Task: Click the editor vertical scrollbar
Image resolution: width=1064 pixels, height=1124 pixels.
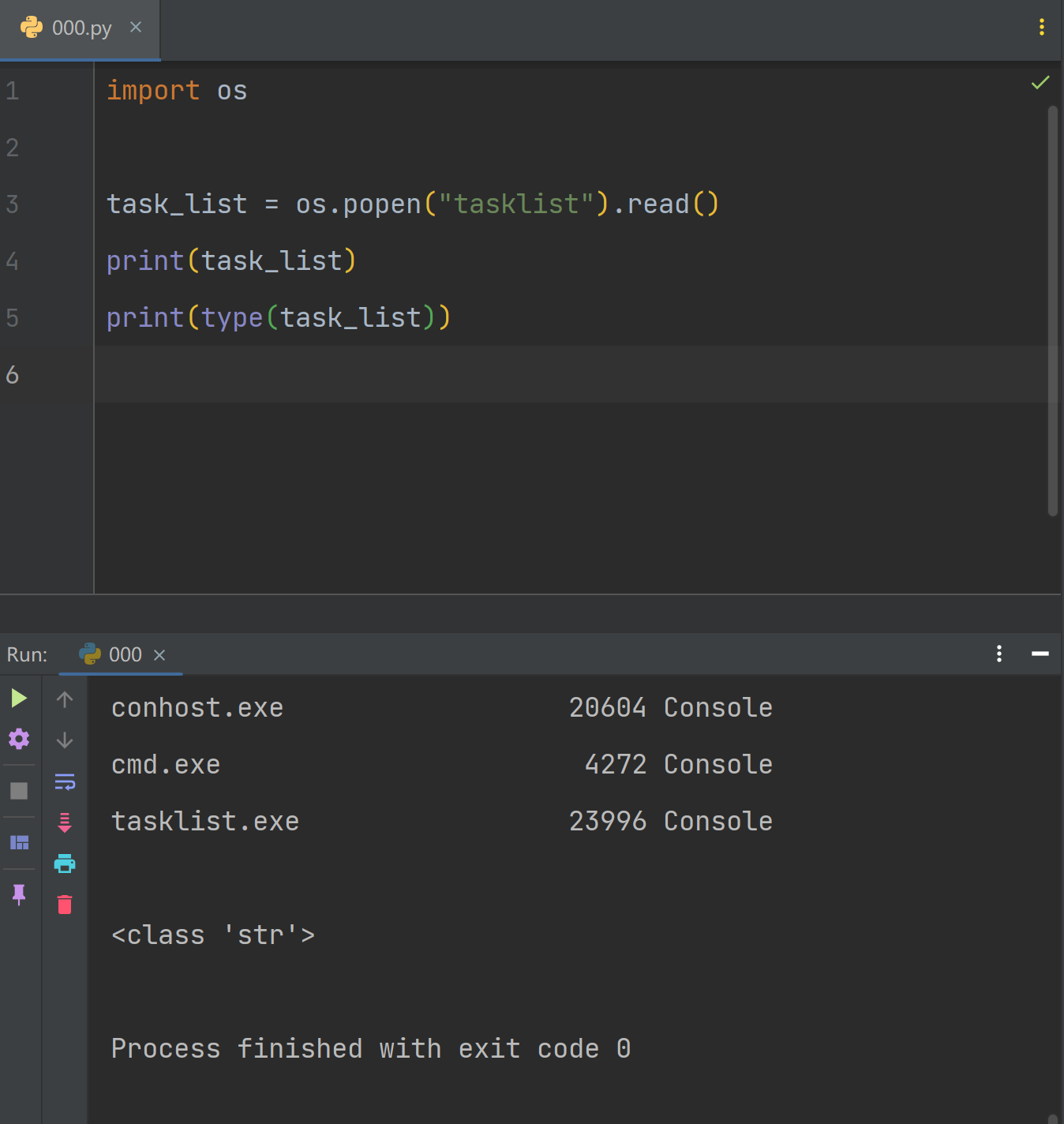Action: click(1053, 311)
